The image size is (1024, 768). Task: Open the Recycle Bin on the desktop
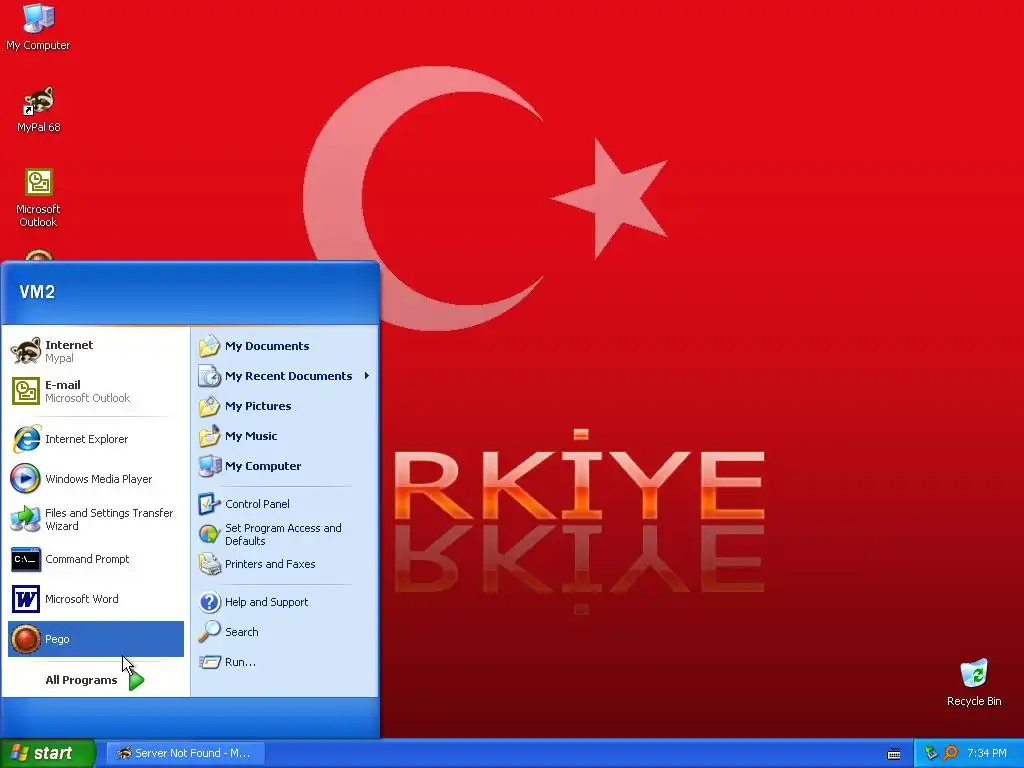coord(974,682)
